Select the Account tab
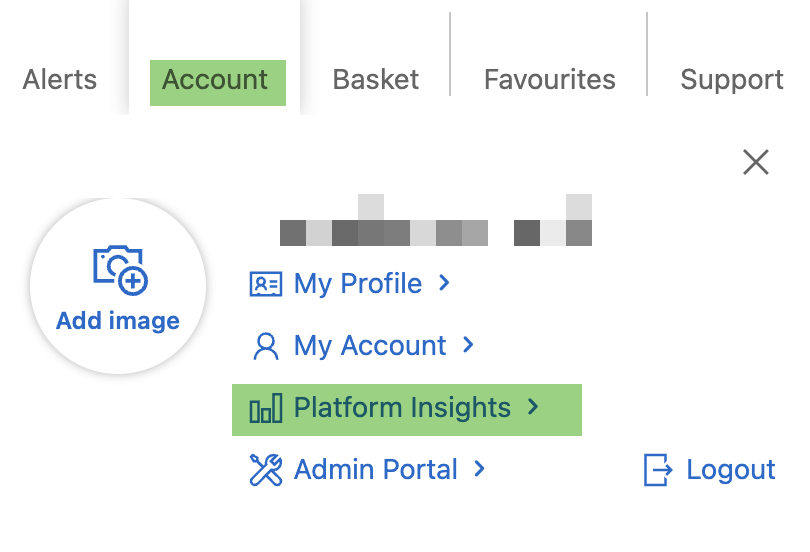 (x=215, y=80)
